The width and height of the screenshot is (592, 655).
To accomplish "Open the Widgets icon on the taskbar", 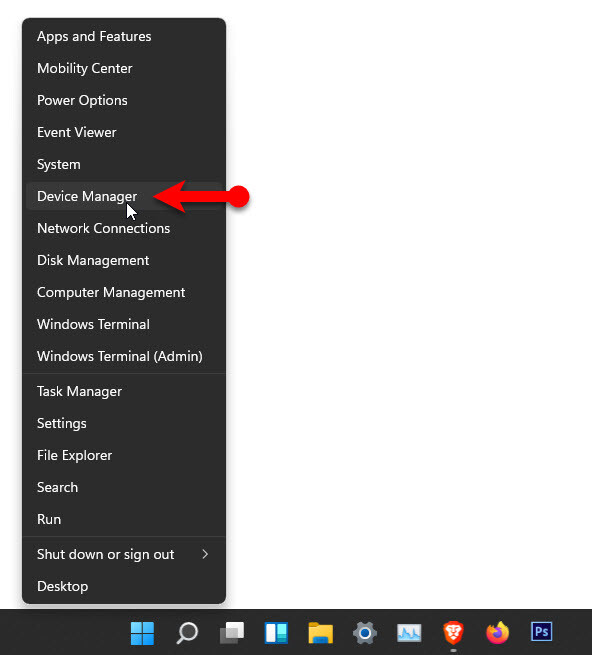I will click(x=276, y=633).
